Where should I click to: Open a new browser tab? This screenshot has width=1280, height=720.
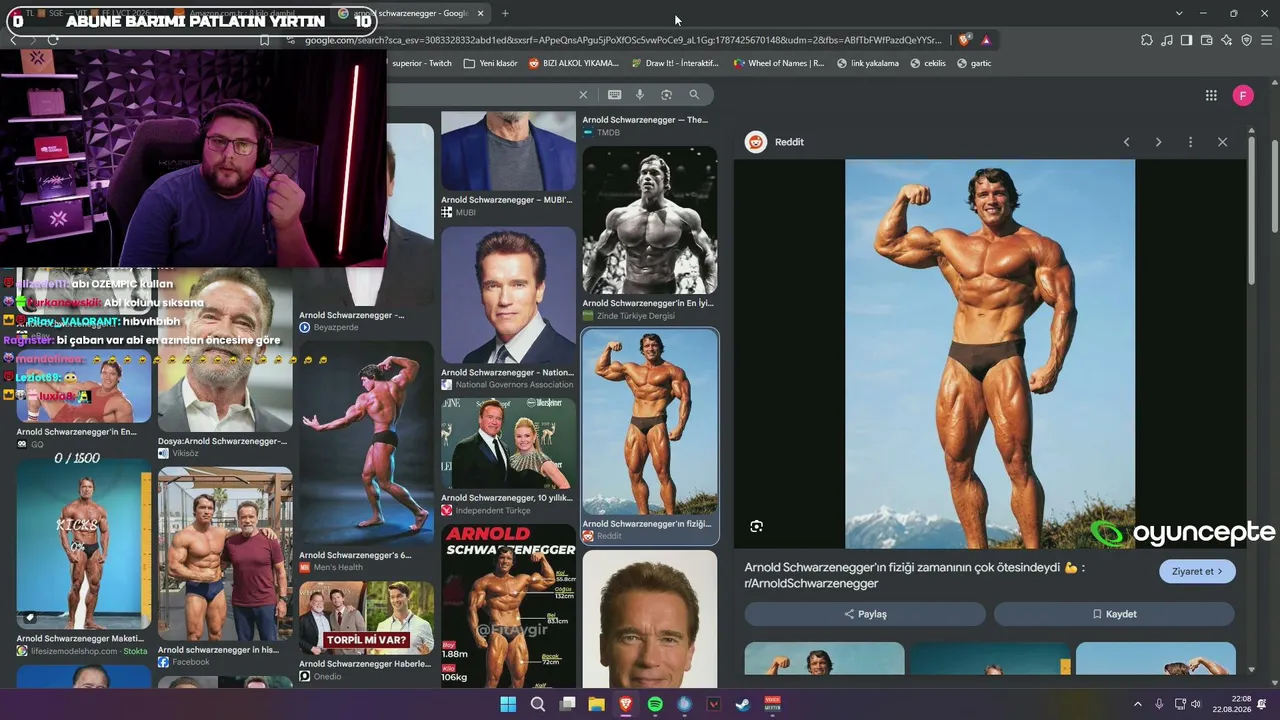click(505, 13)
